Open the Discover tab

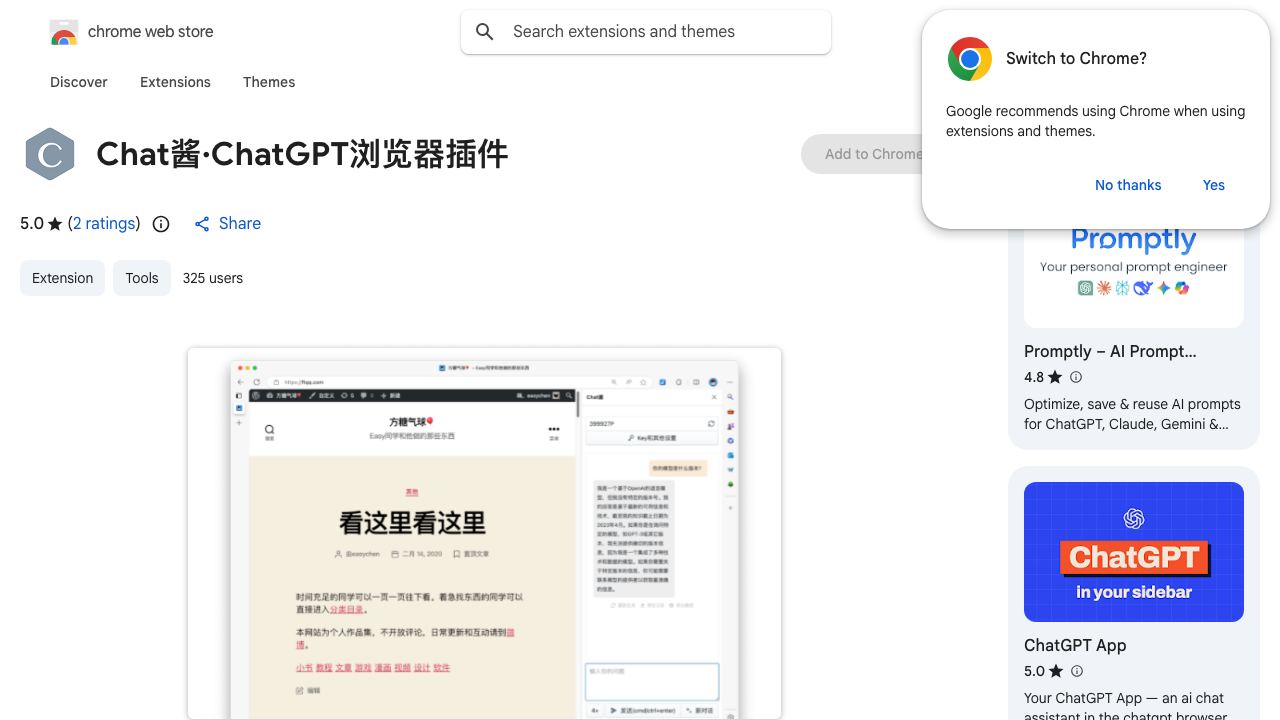[x=79, y=82]
